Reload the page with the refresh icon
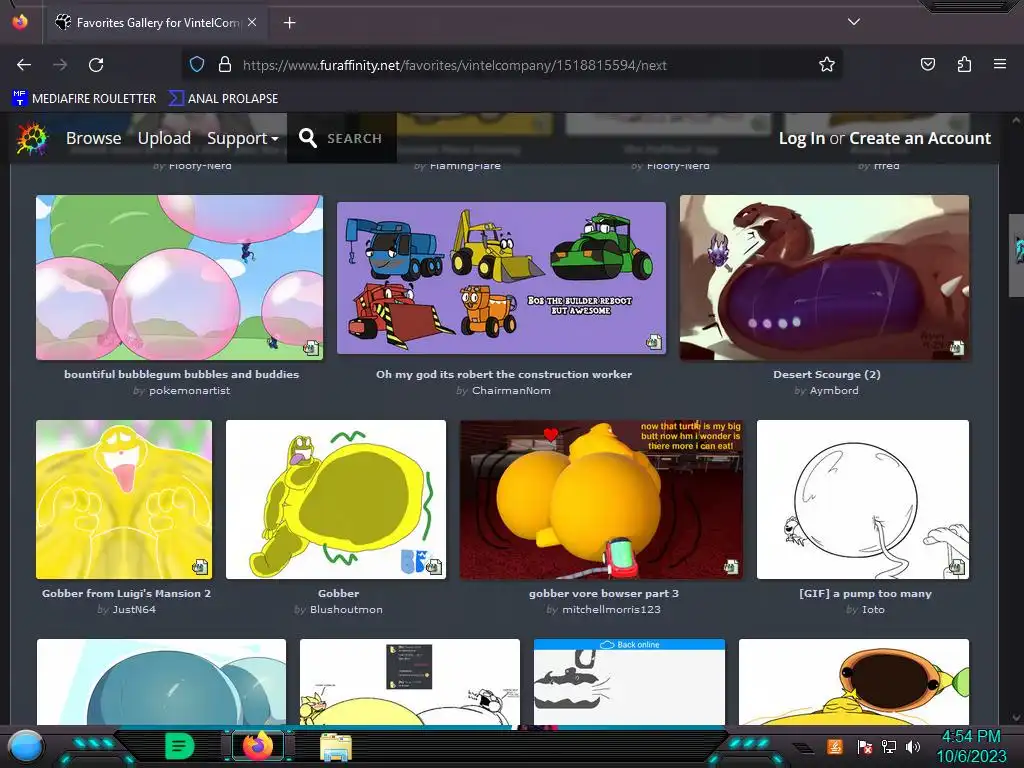Viewport: 1024px width, 768px height. tap(96, 65)
